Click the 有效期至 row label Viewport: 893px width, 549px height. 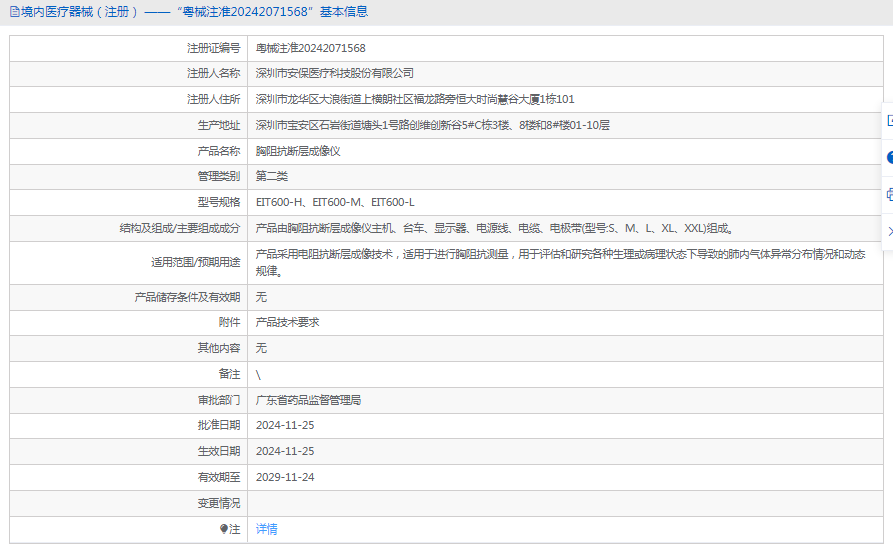(219, 477)
